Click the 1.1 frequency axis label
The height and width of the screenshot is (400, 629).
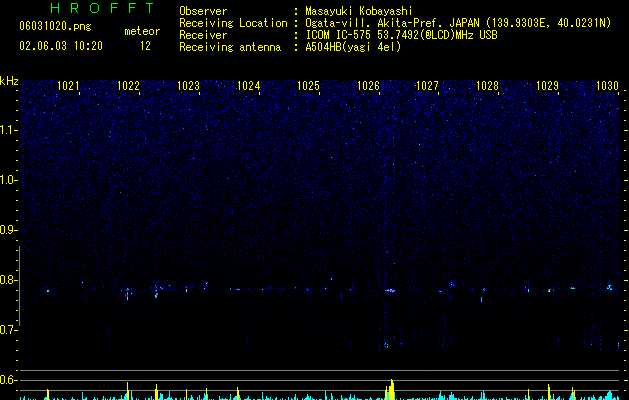tap(8, 130)
